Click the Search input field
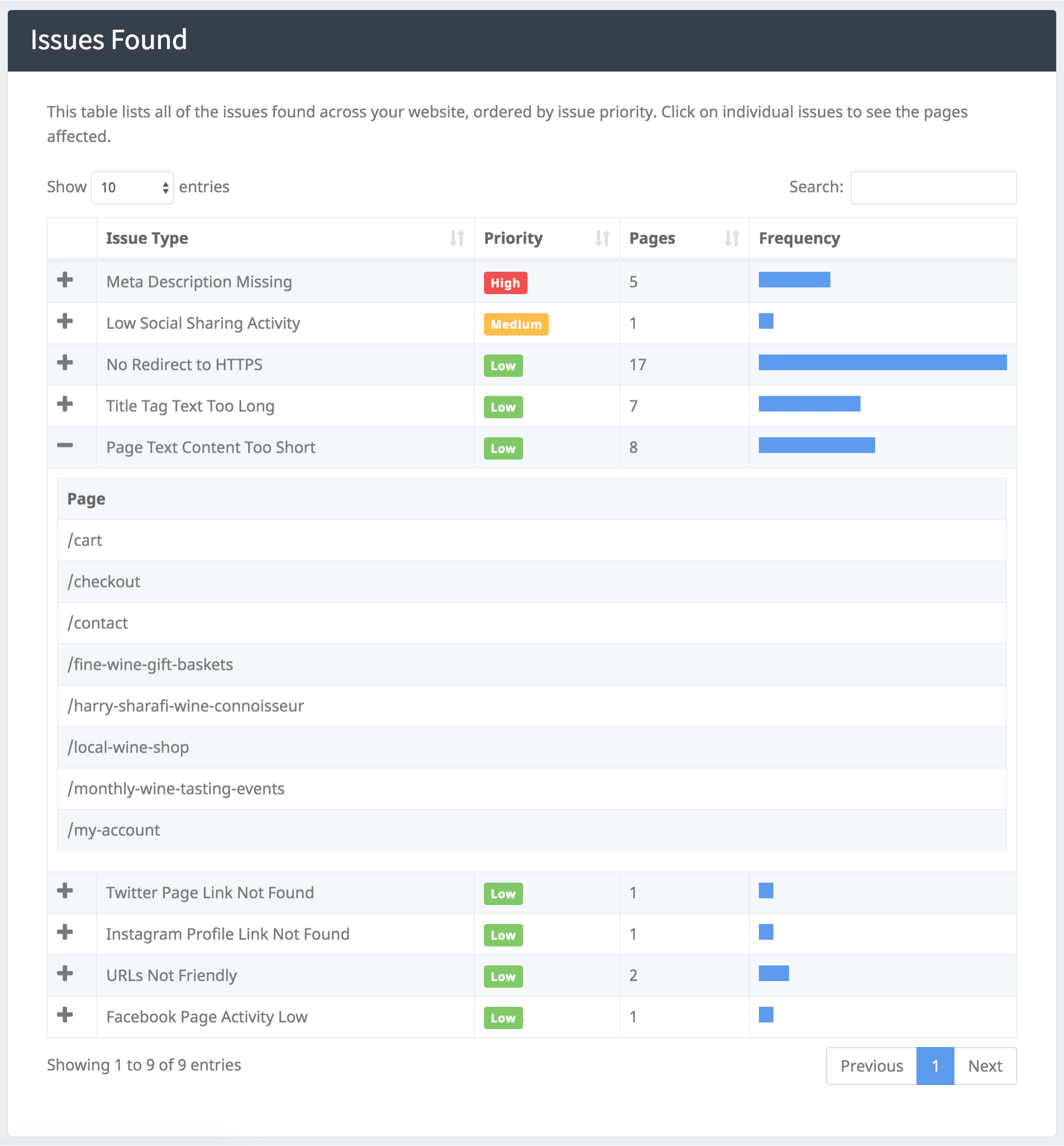1064x1146 pixels. 933,188
